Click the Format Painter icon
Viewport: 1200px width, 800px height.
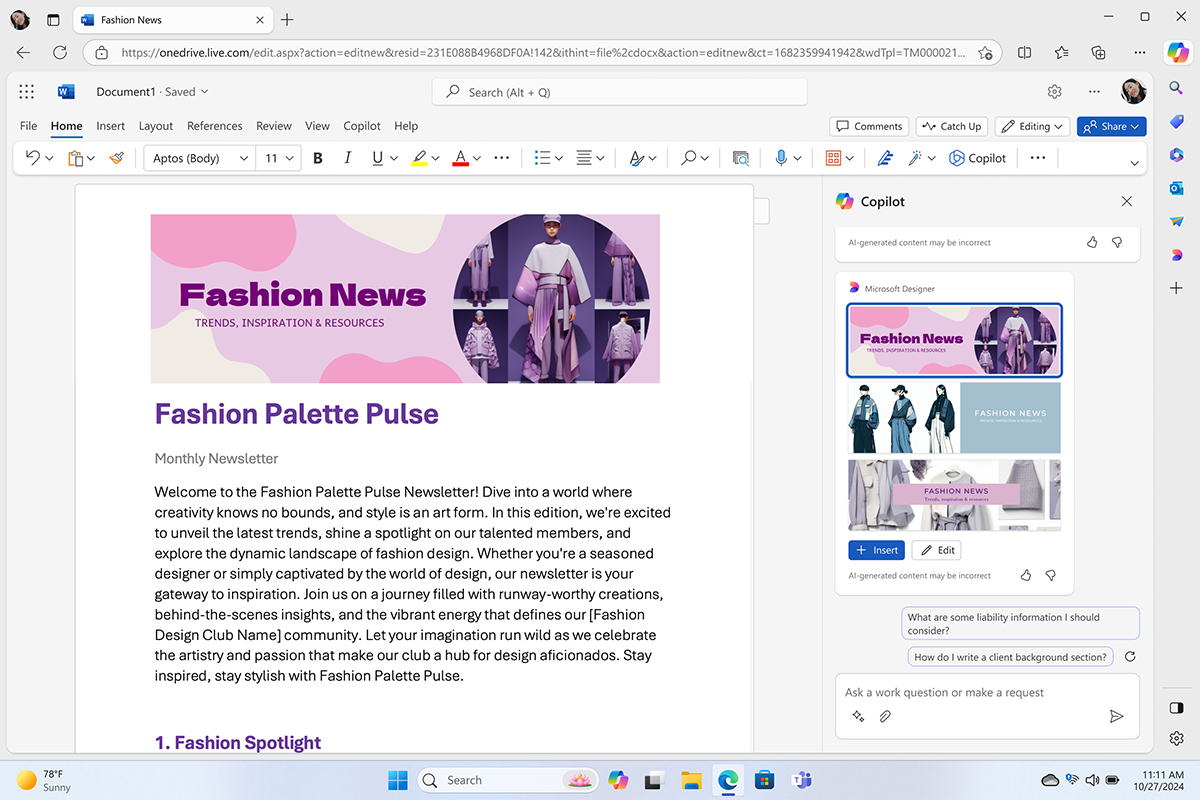click(117, 158)
